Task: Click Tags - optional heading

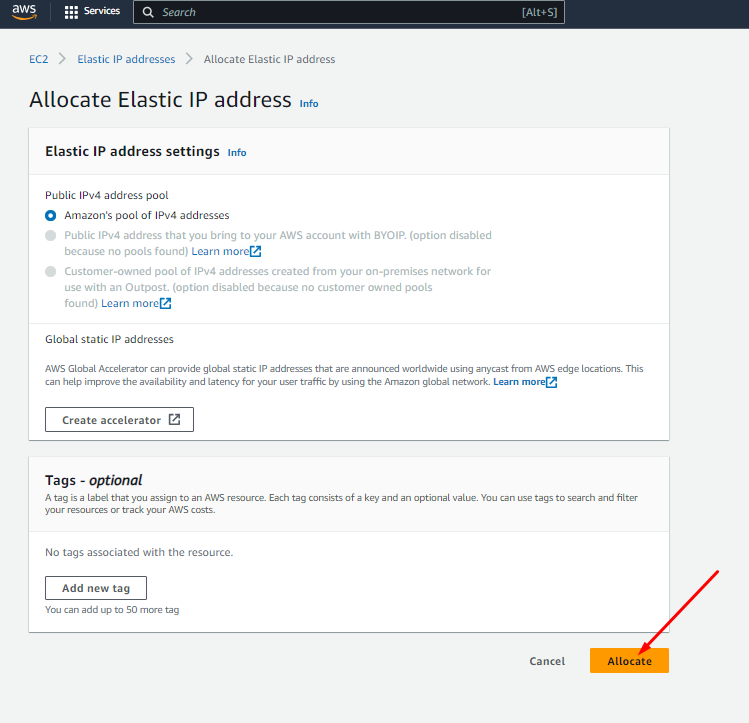Action: pyautogui.click(x=94, y=480)
